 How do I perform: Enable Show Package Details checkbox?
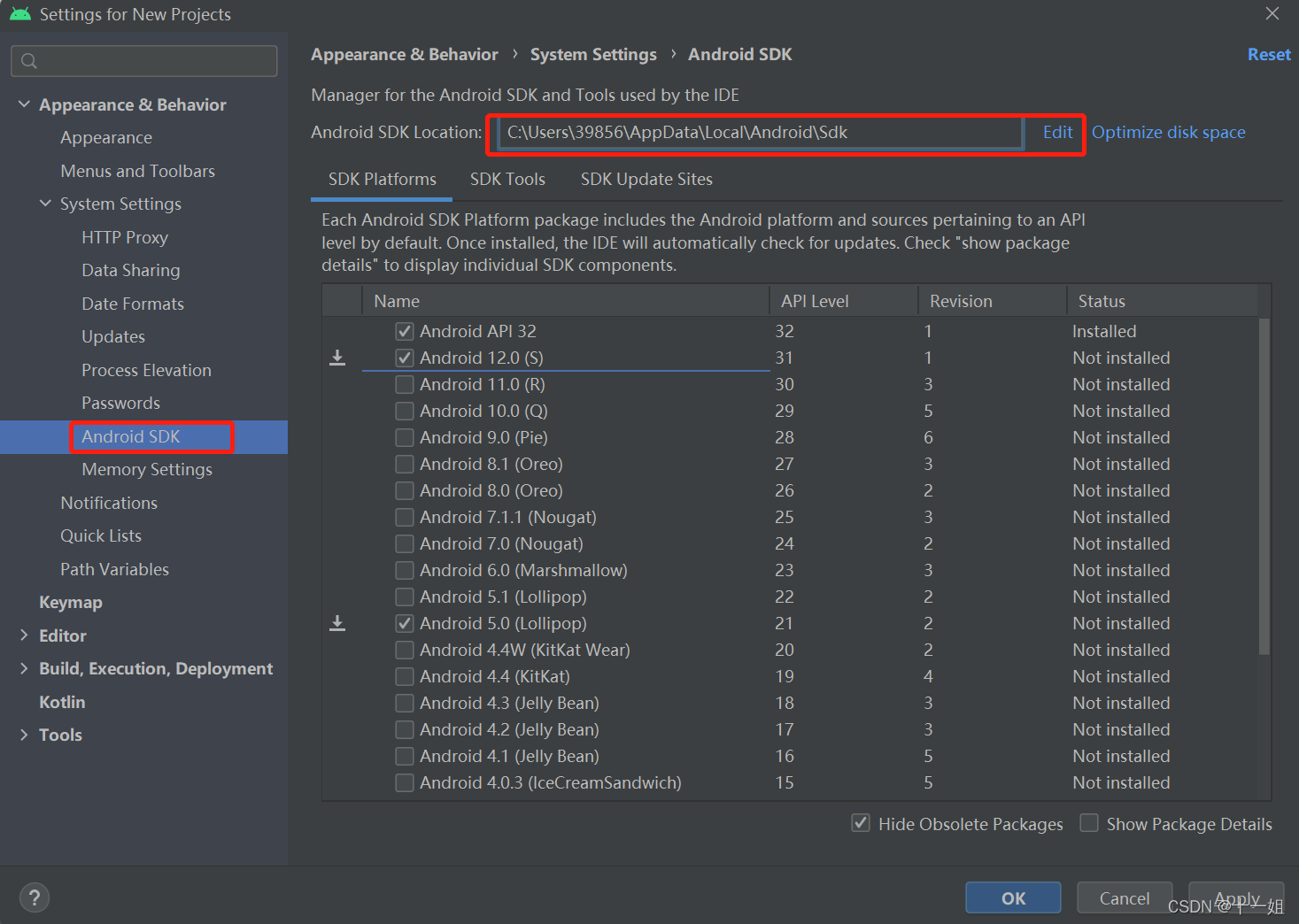click(x=1089, y=823)
